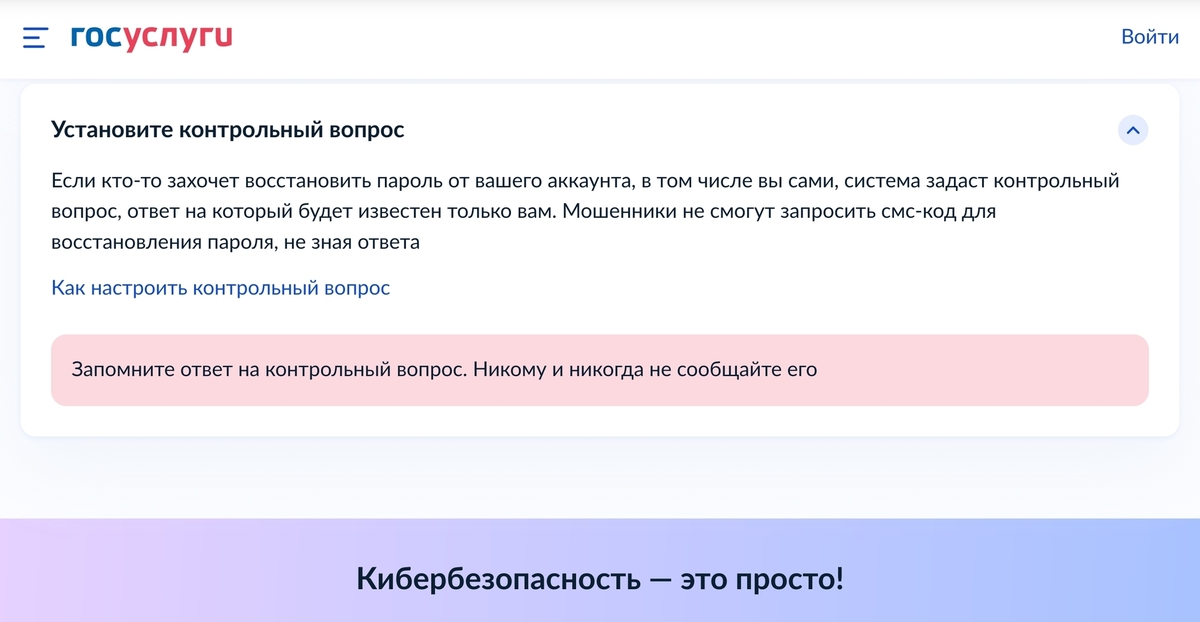Click the Войти login link
This screenshot has height=622, width=1200.
click(1150, 37)
